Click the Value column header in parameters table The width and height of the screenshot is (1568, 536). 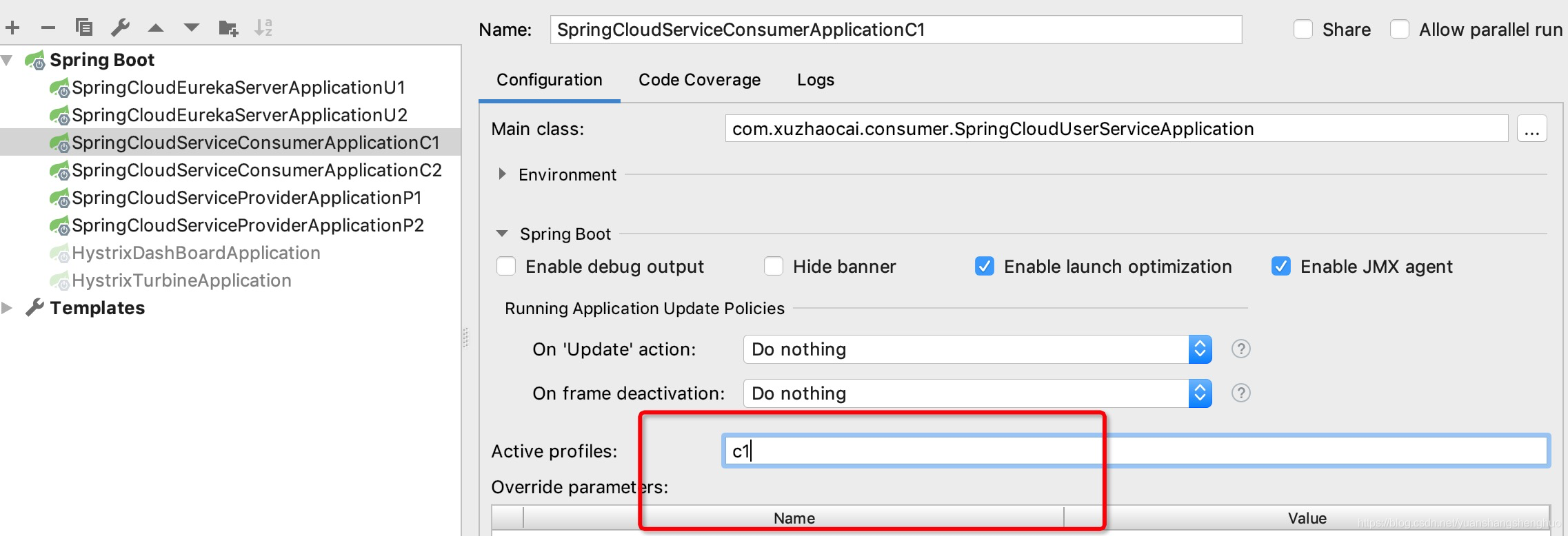point(1307,518)
